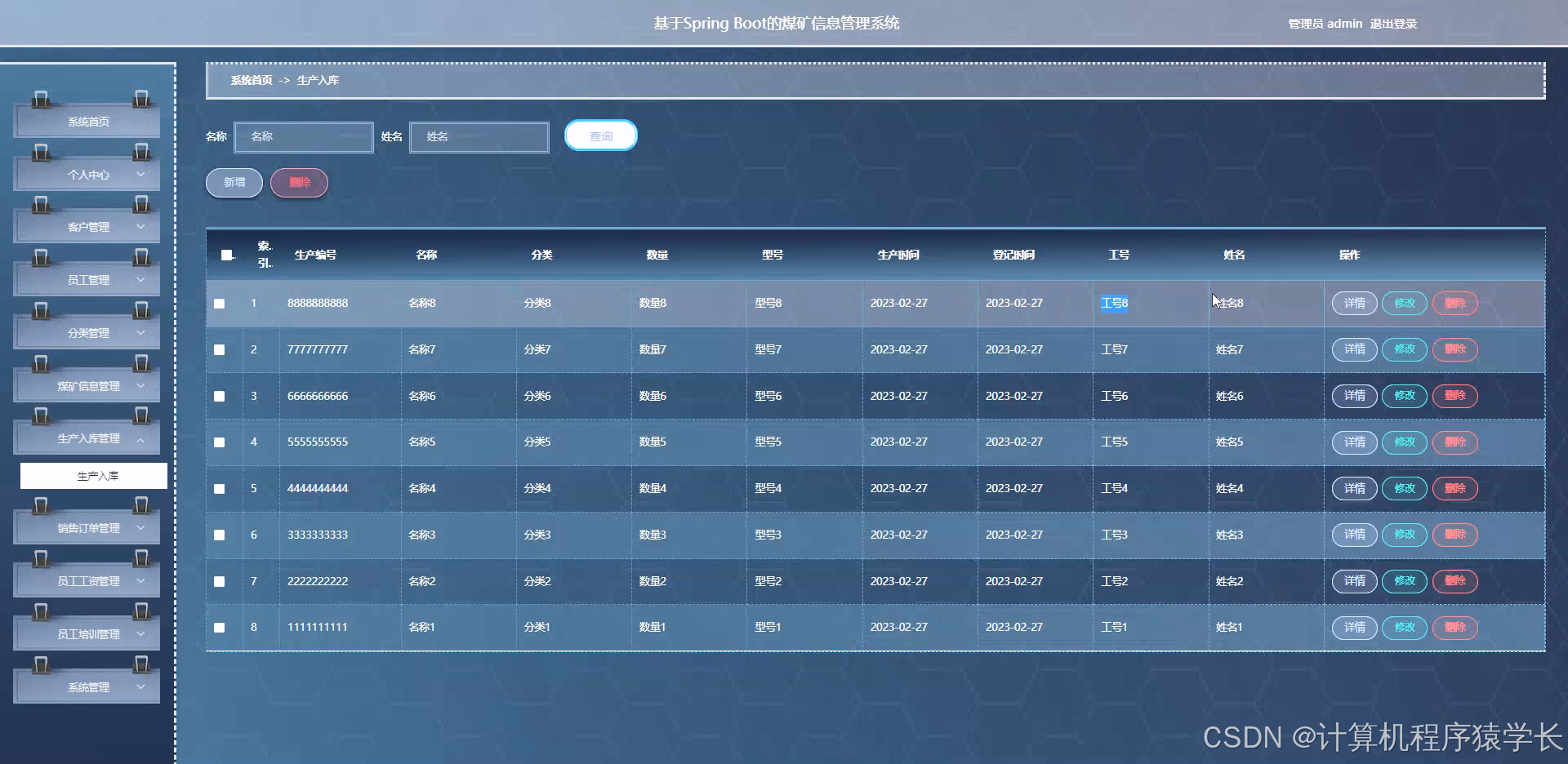Click 修改 for row 名称1
The height and width of the screenshot is (764, 1568).
(1405, 628)
